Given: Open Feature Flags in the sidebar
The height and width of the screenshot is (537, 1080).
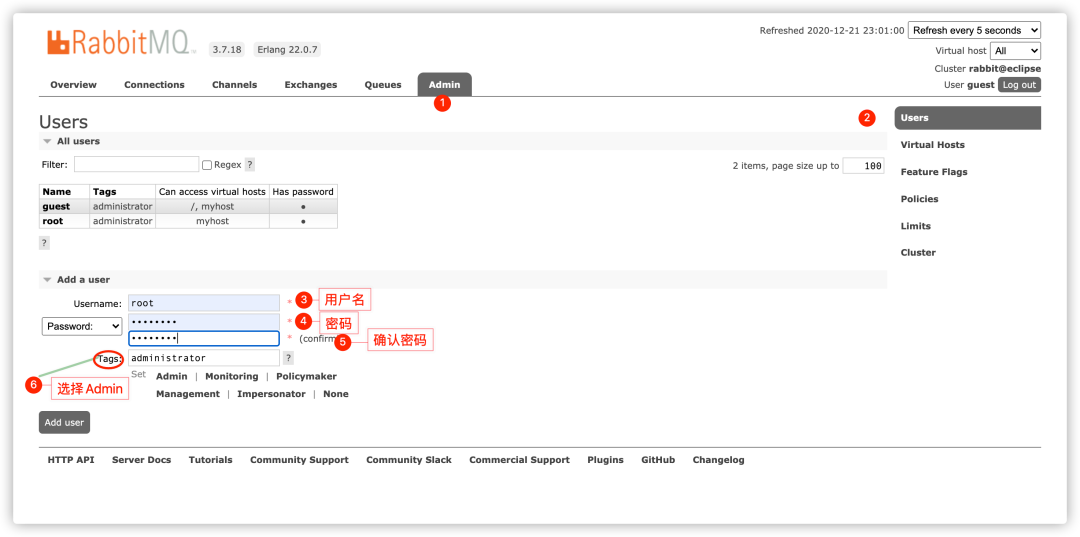Looking at the screenshot, I should point(934,172).
